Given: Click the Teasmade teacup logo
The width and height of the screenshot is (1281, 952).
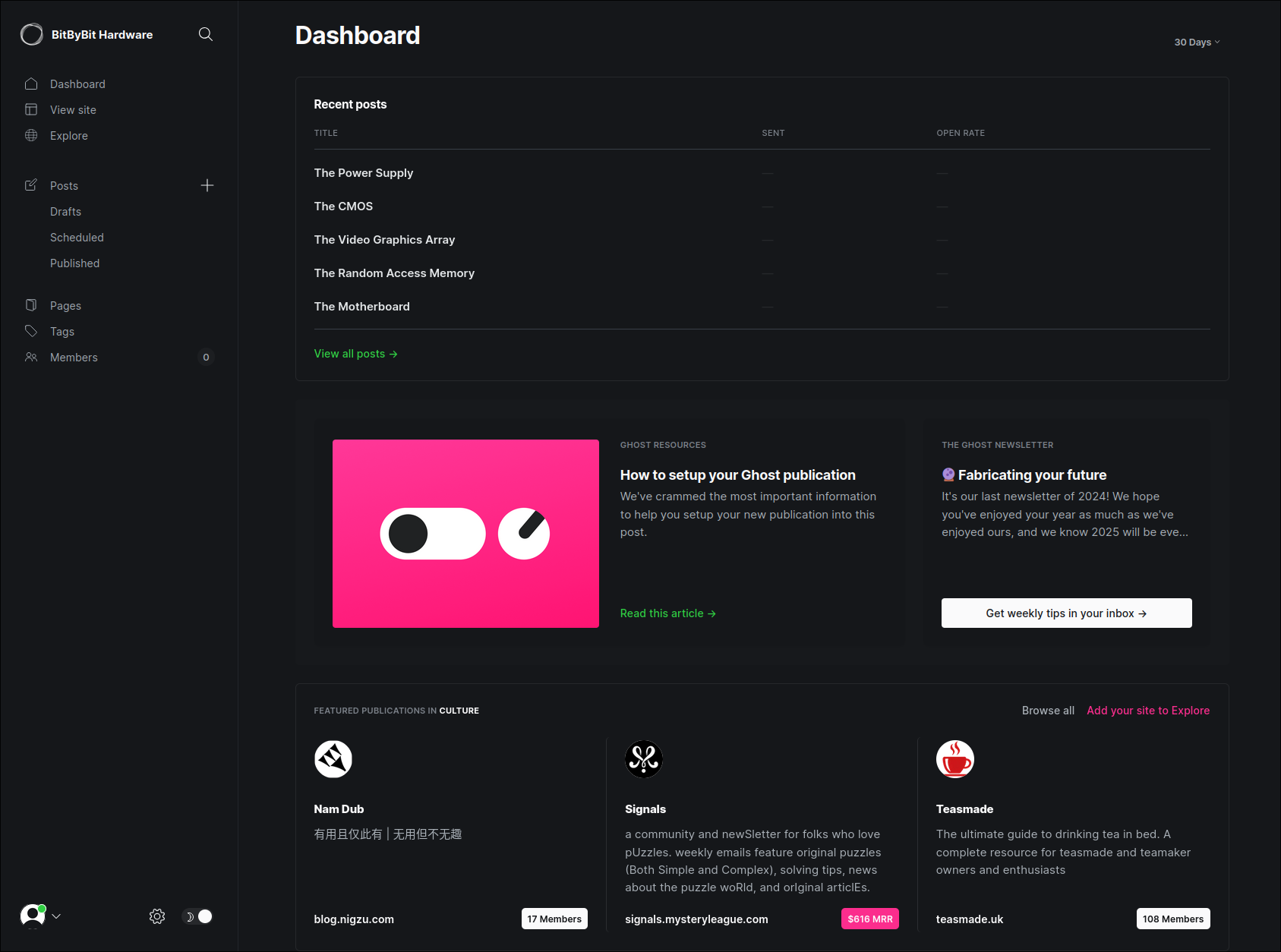Looking at the screenshot, I should (955, 759).
